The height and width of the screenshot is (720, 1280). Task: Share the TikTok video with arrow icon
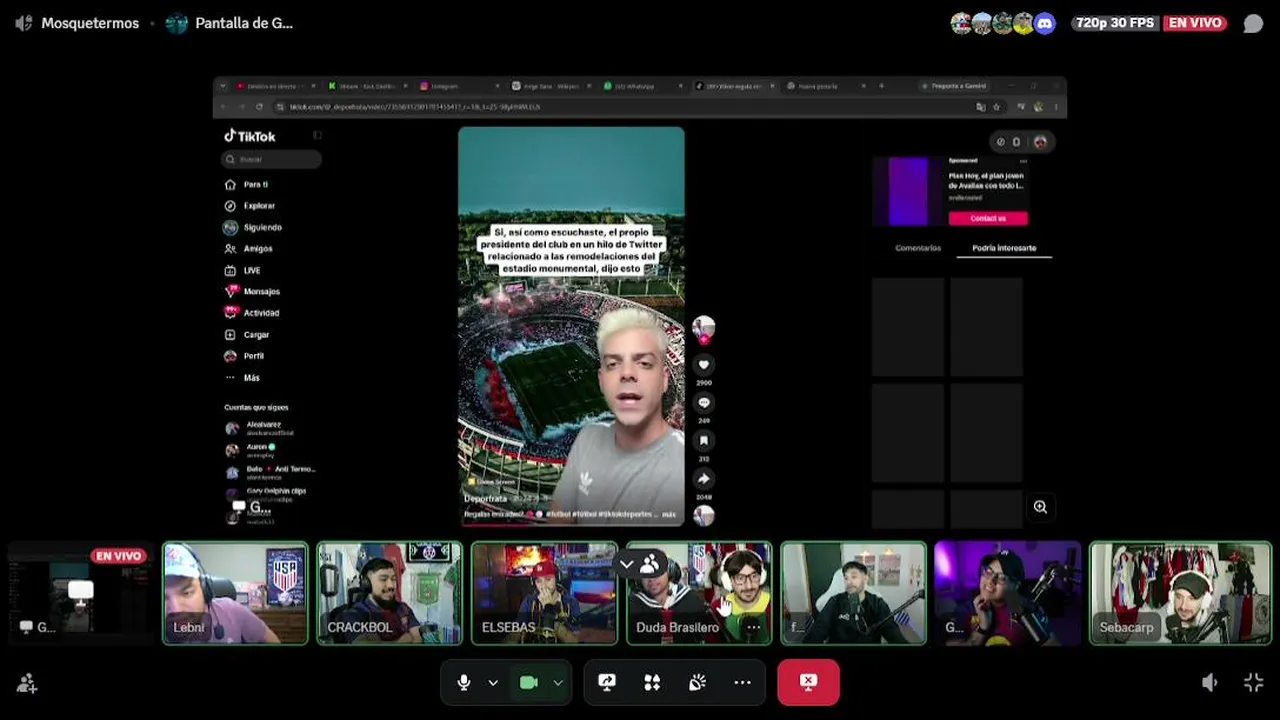pyautogui.click(x=704, y=478)
